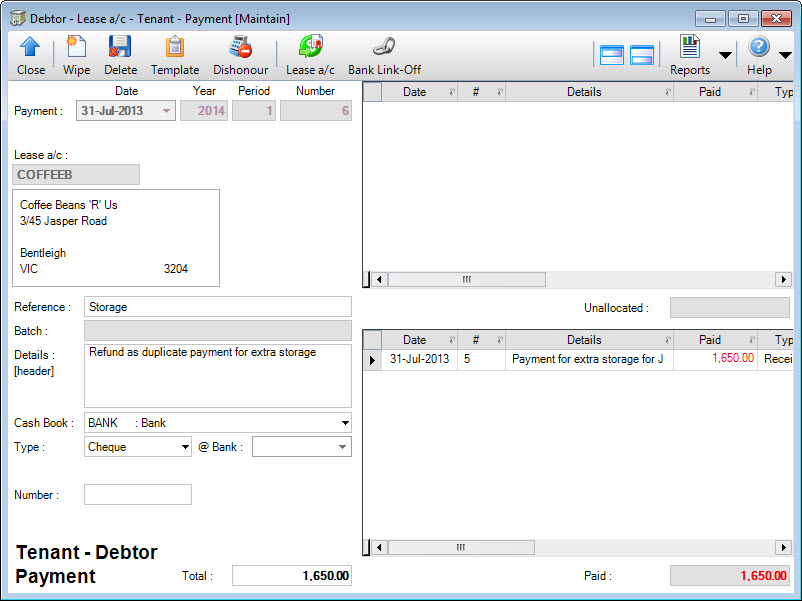Click the # cell showing 5
The width and height of the screenshot is (802, 601).
point(481,360)
